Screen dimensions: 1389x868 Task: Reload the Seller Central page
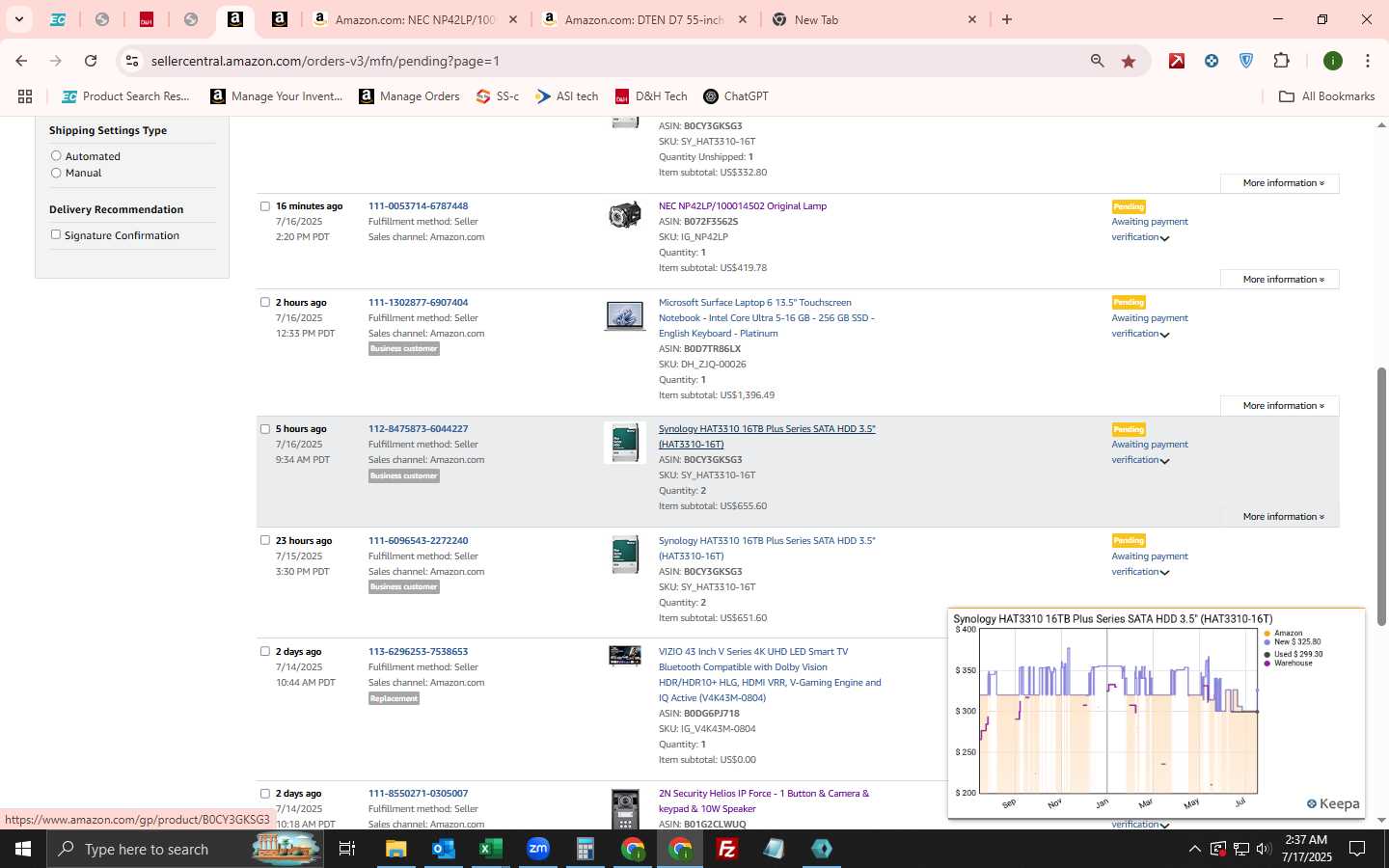coord(91,61)
